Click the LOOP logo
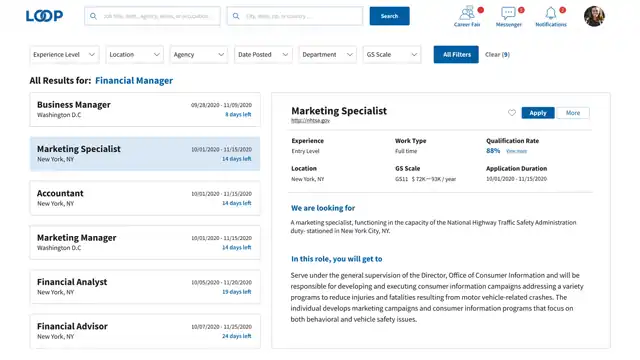 pyautogui.click(x=44, y=16)
